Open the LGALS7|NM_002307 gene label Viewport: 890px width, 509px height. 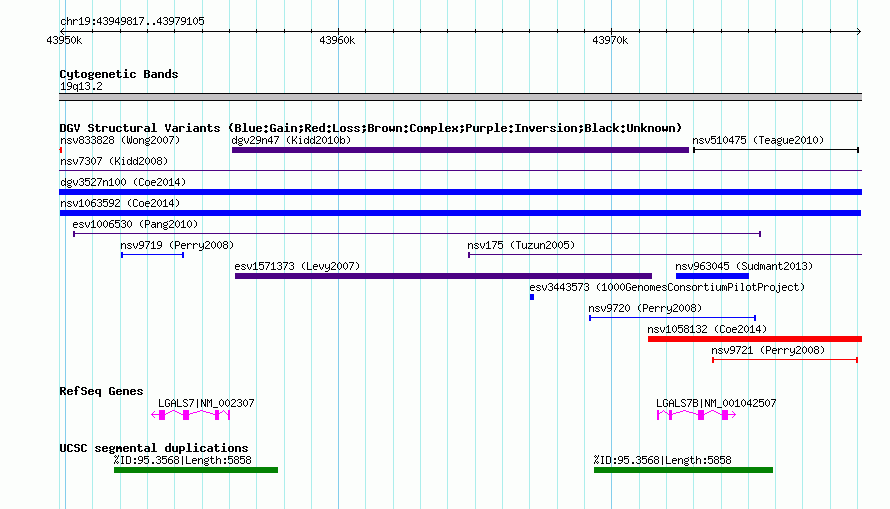pyautogui.click(x=206, y=403)
